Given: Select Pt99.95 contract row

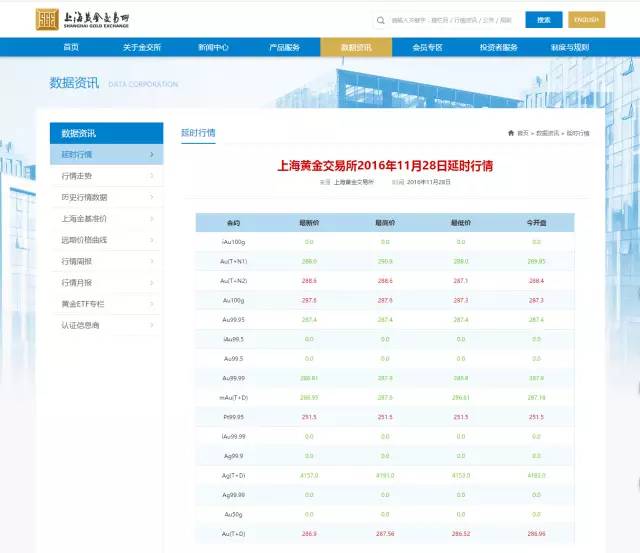Looking at the screenshot, I should point(385,417).
